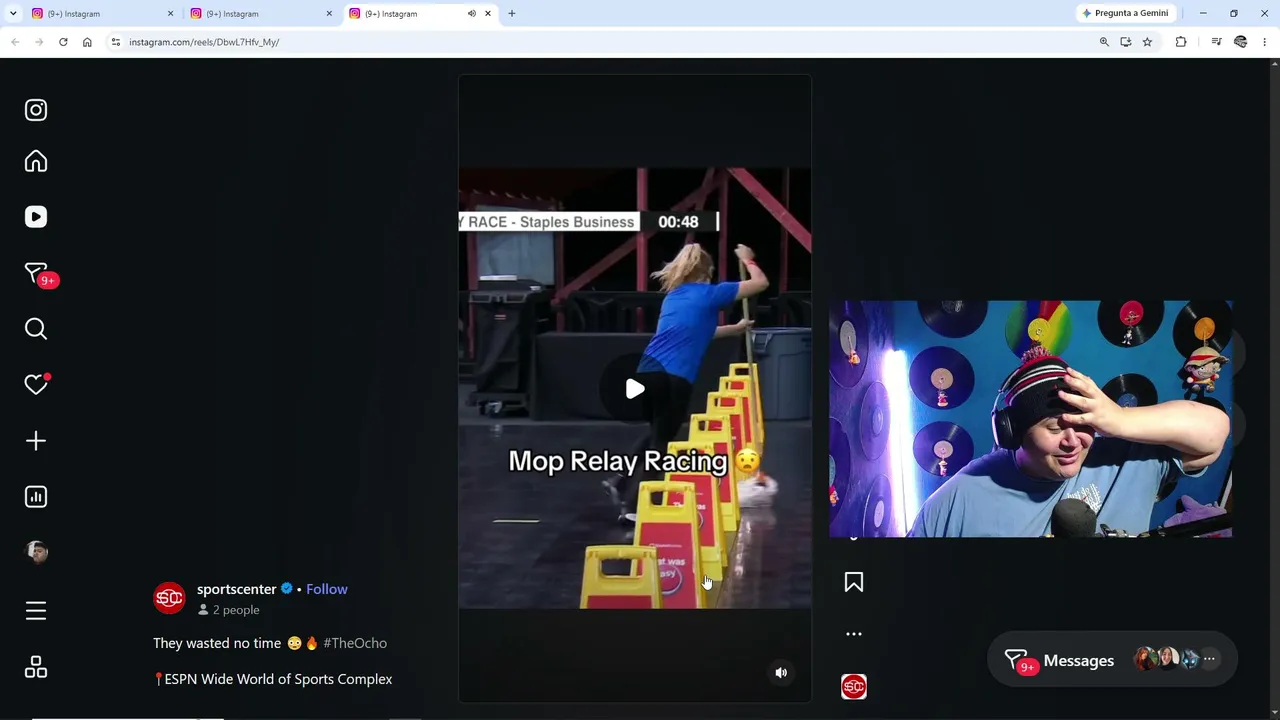Screen dimensions: 1280x720
Task: Open the Search magnifier in sidebar
Action: 36,329
